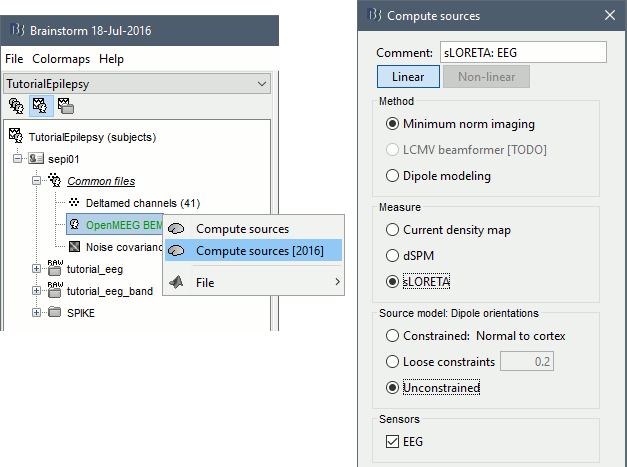
Task: Choose Compute sources [2016] from context menu
Action: coord(259,250)
